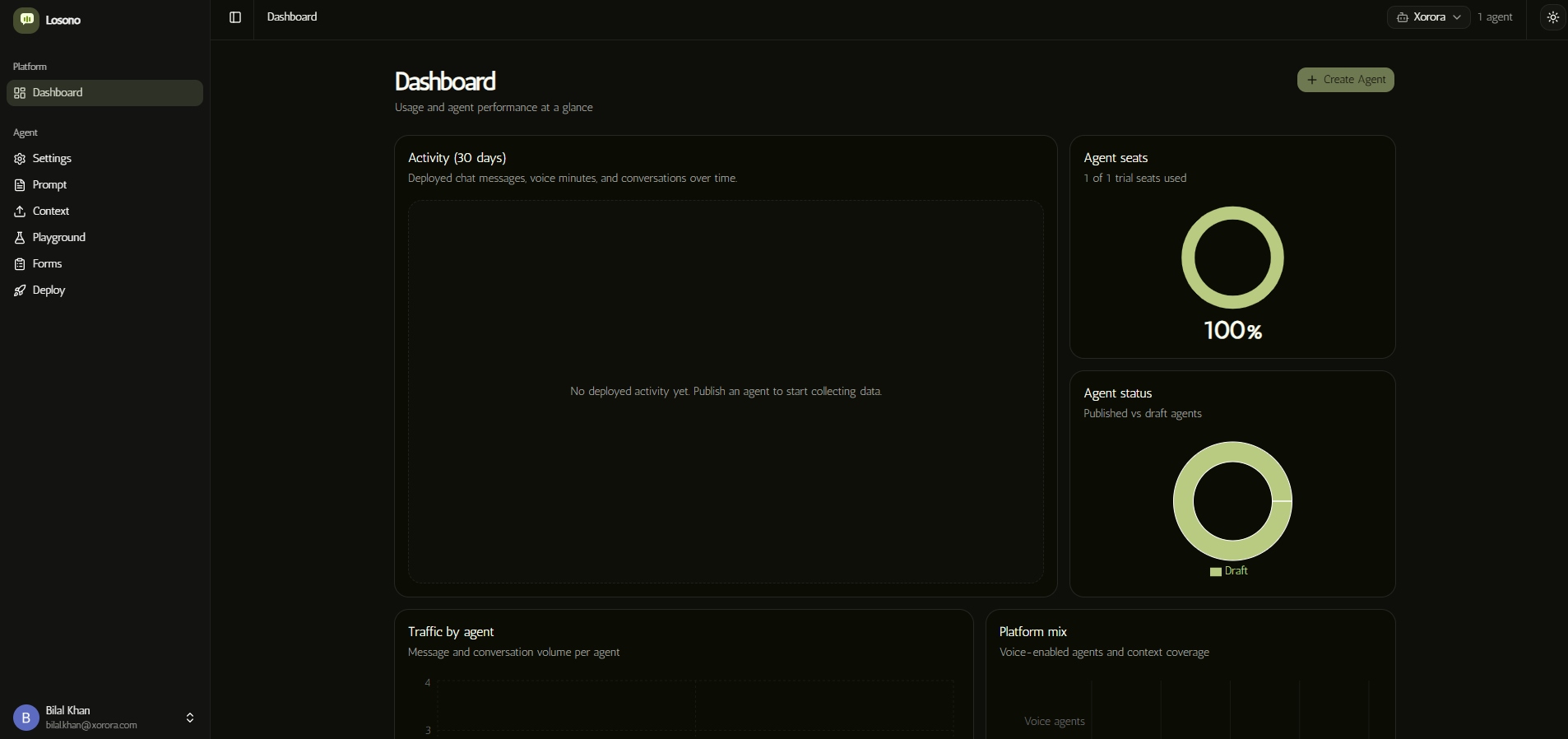Switch theme with the sun icon

[1553, 17]
